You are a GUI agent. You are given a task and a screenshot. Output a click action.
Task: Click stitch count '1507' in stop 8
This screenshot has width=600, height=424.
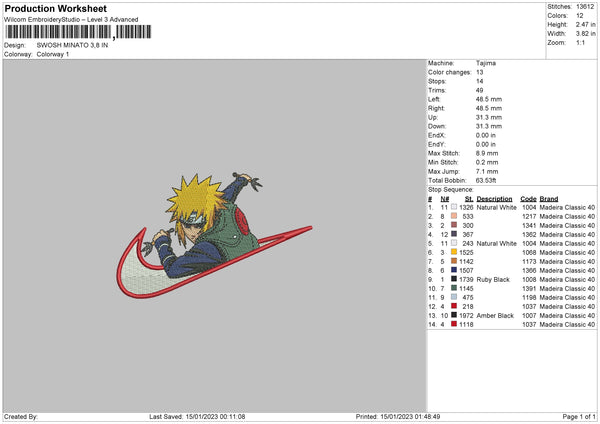466,271
